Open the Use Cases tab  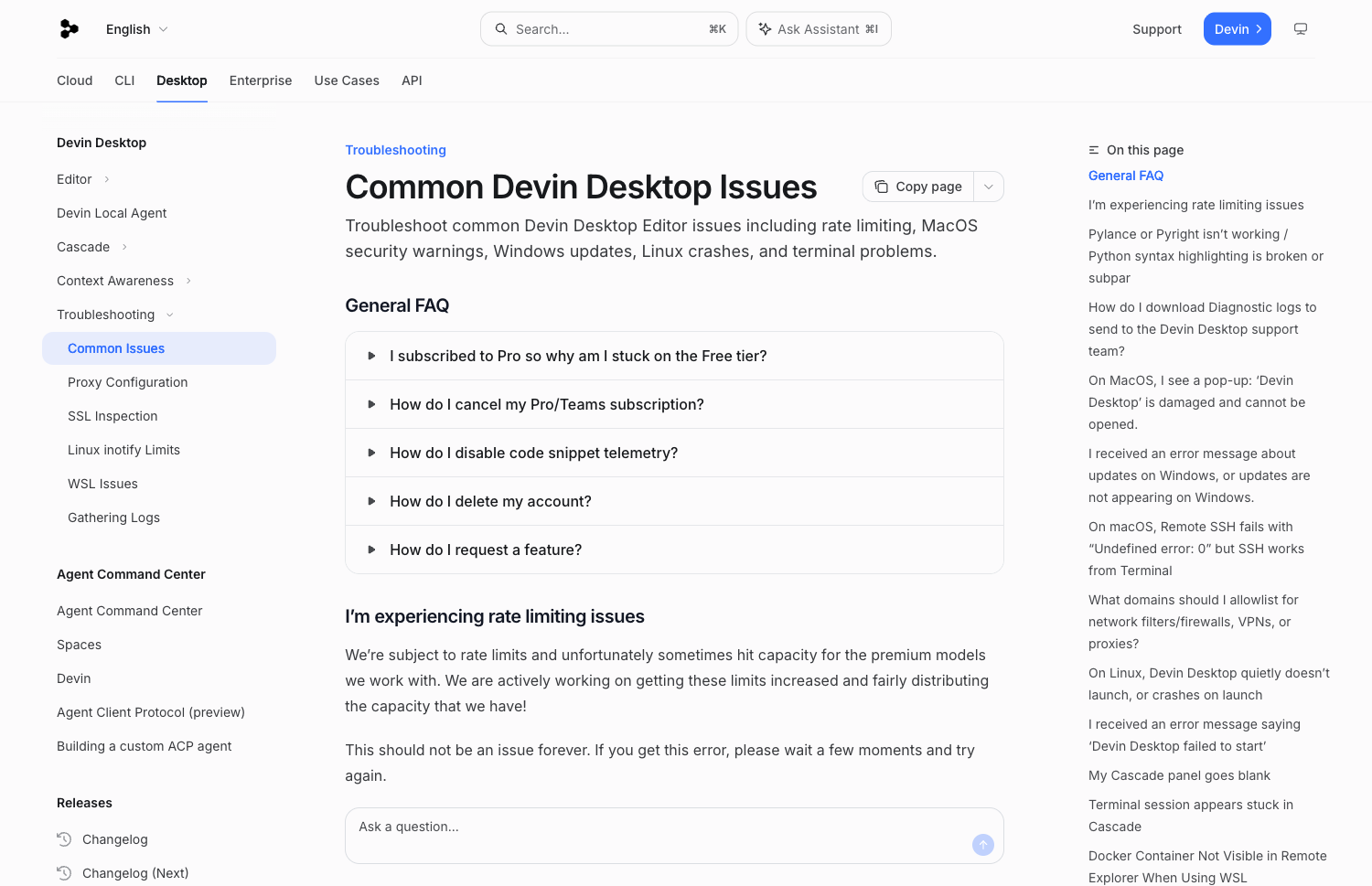tap(347, 80)
